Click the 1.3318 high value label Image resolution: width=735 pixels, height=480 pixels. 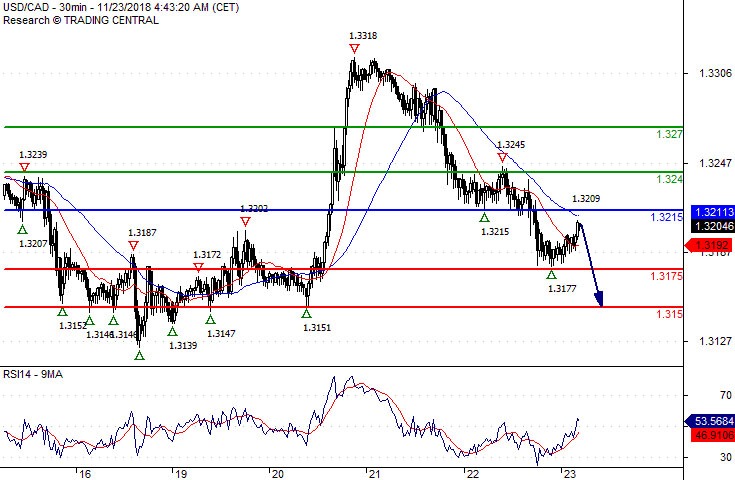pyautogui.click(x=363, y=36)
